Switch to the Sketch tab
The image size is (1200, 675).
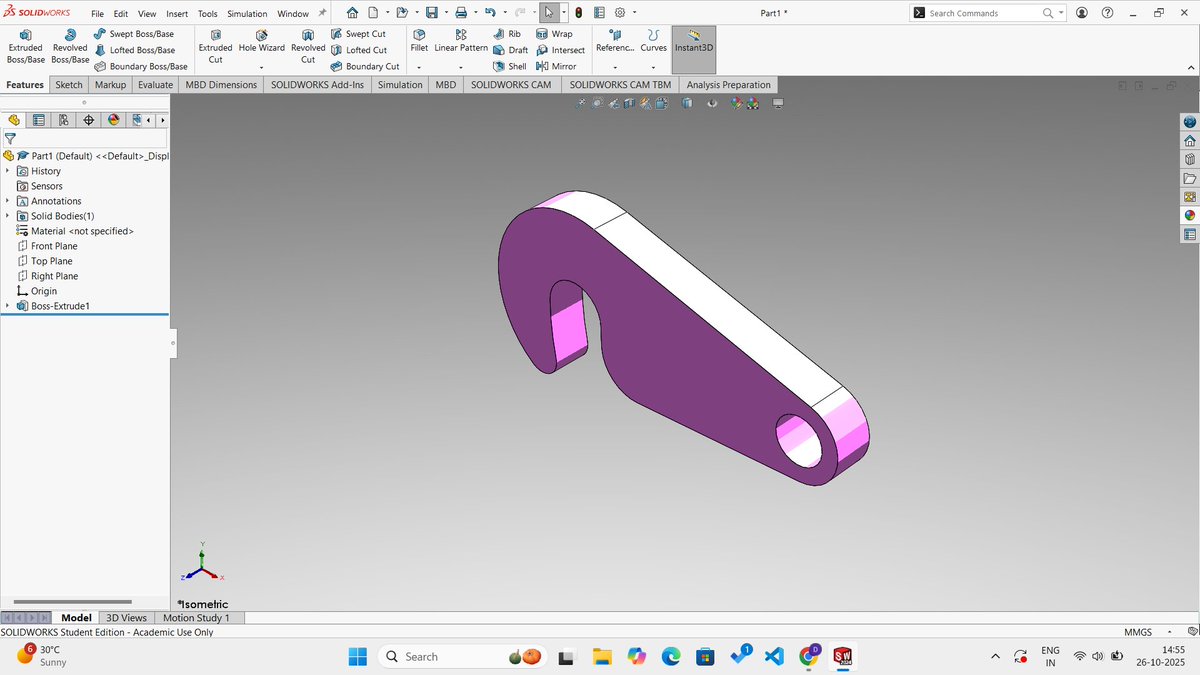click(69, 85)
